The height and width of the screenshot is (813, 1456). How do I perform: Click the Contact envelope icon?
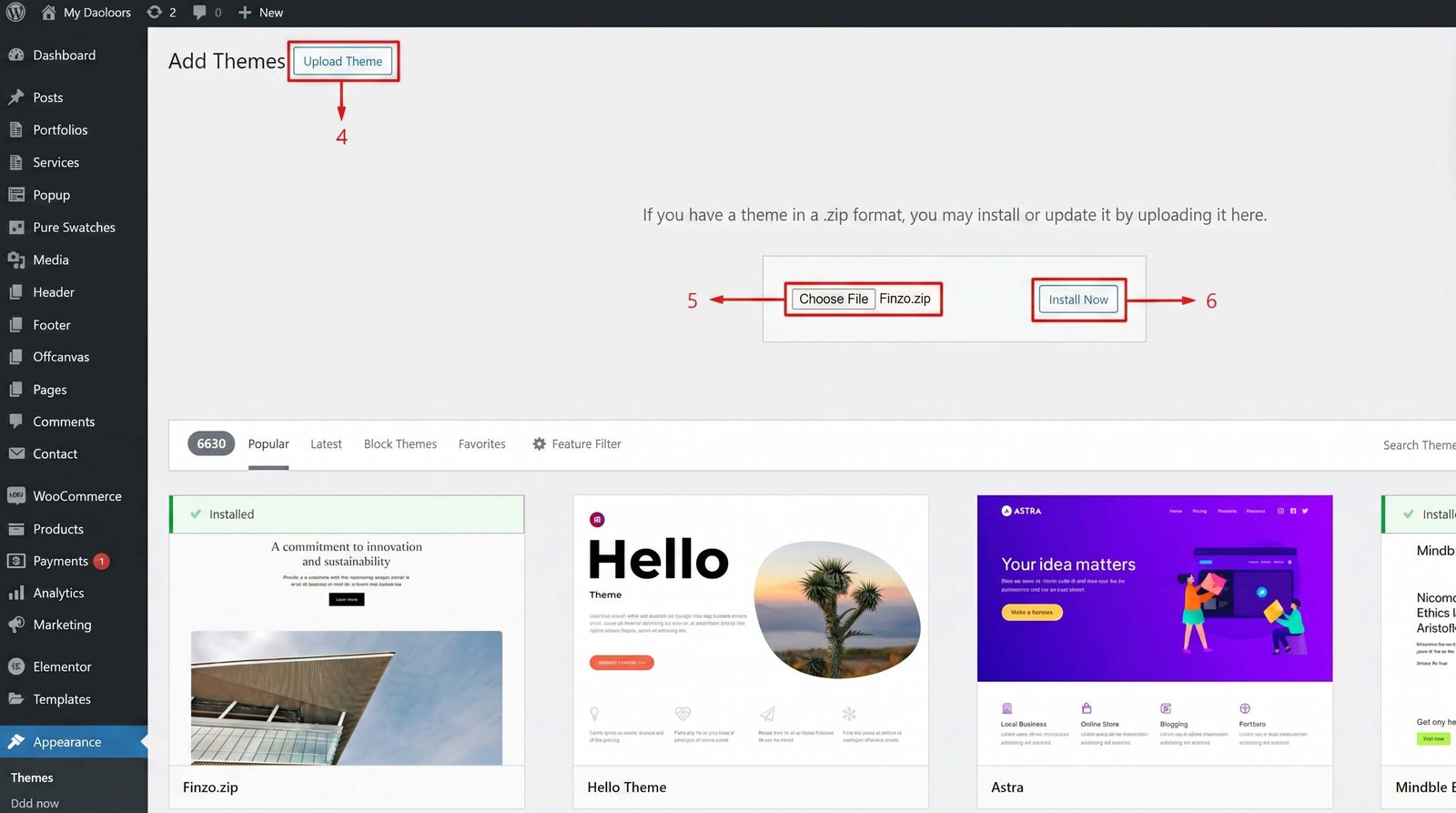(x=15, y=453)
